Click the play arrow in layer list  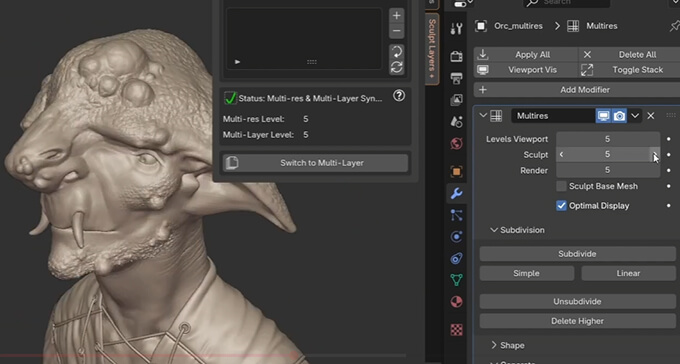pos(237,62)
